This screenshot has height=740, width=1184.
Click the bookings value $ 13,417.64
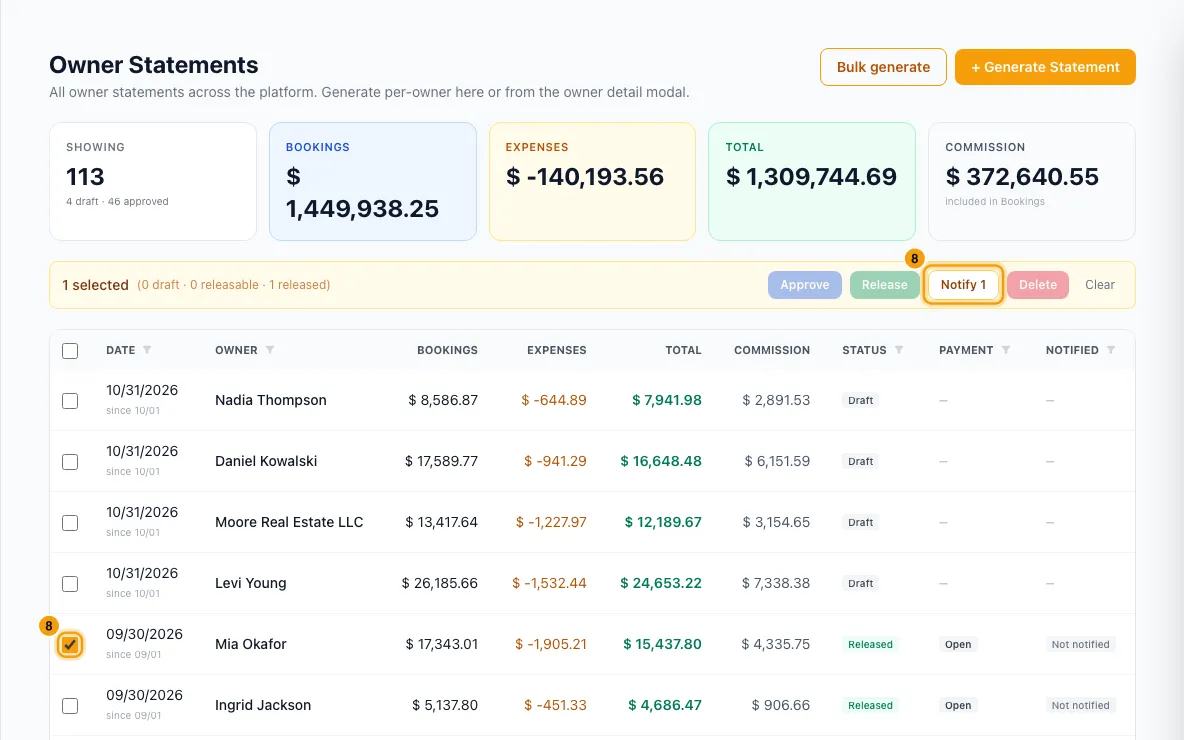coord(442,523)
